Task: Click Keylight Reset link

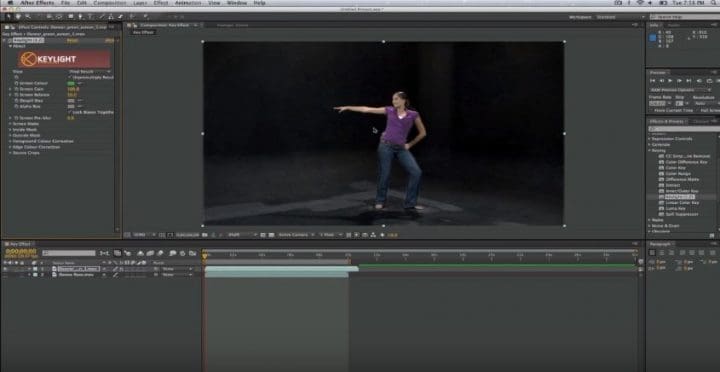Action: [73, 41]
